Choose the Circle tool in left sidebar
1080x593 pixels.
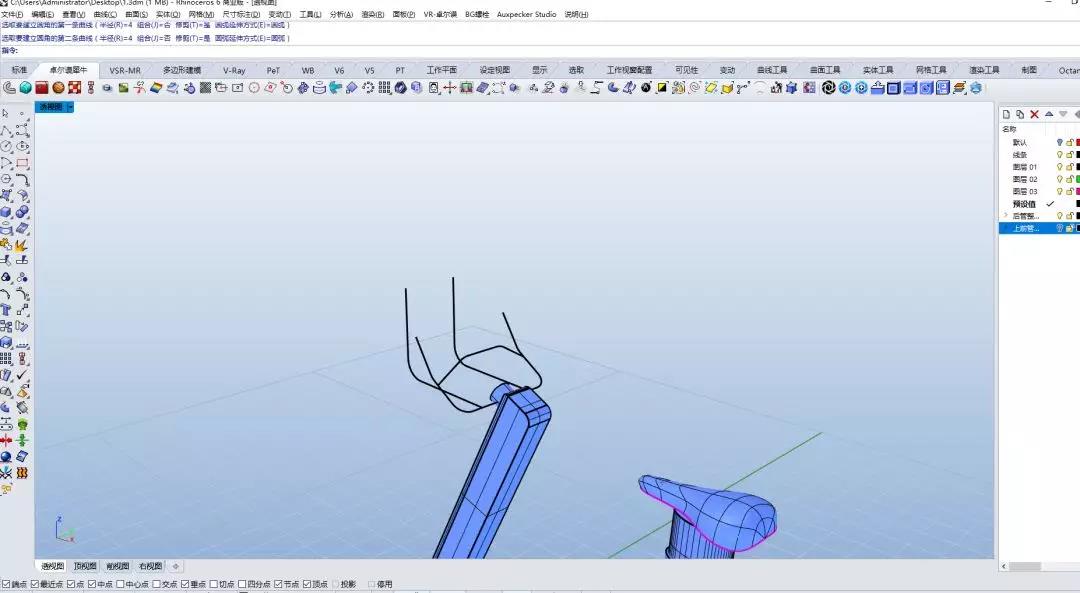coord(6,147)
